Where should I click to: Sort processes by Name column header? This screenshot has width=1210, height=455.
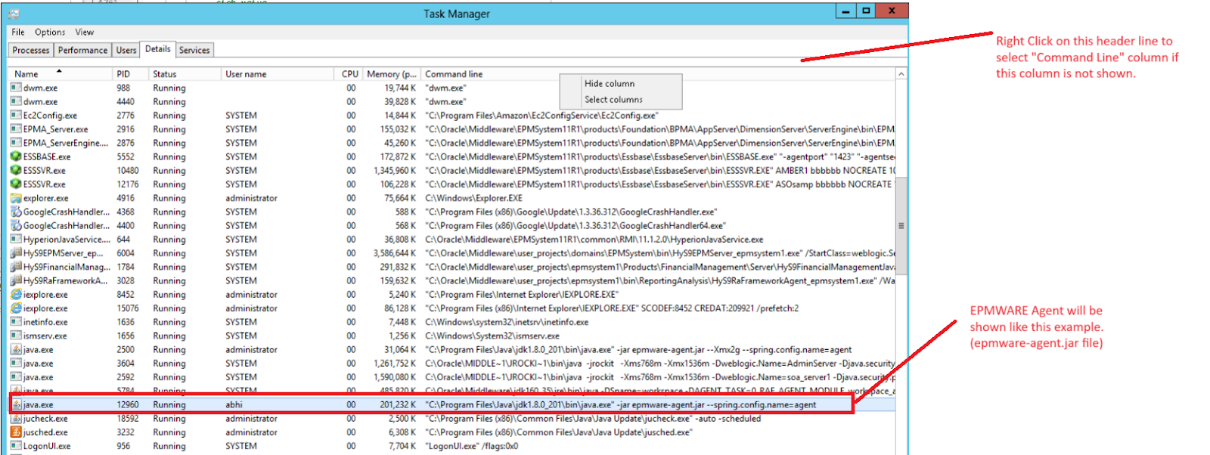click(26, 74)
